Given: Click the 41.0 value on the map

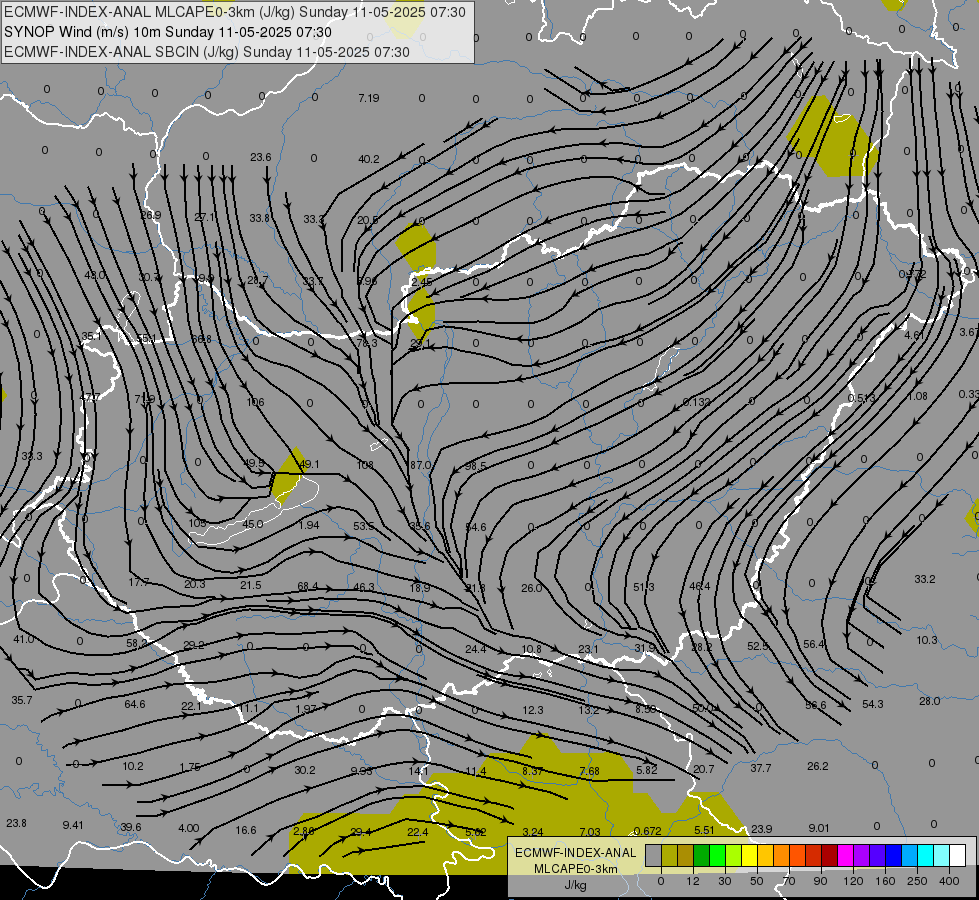Looking at the screenshot, I should 24,640.
